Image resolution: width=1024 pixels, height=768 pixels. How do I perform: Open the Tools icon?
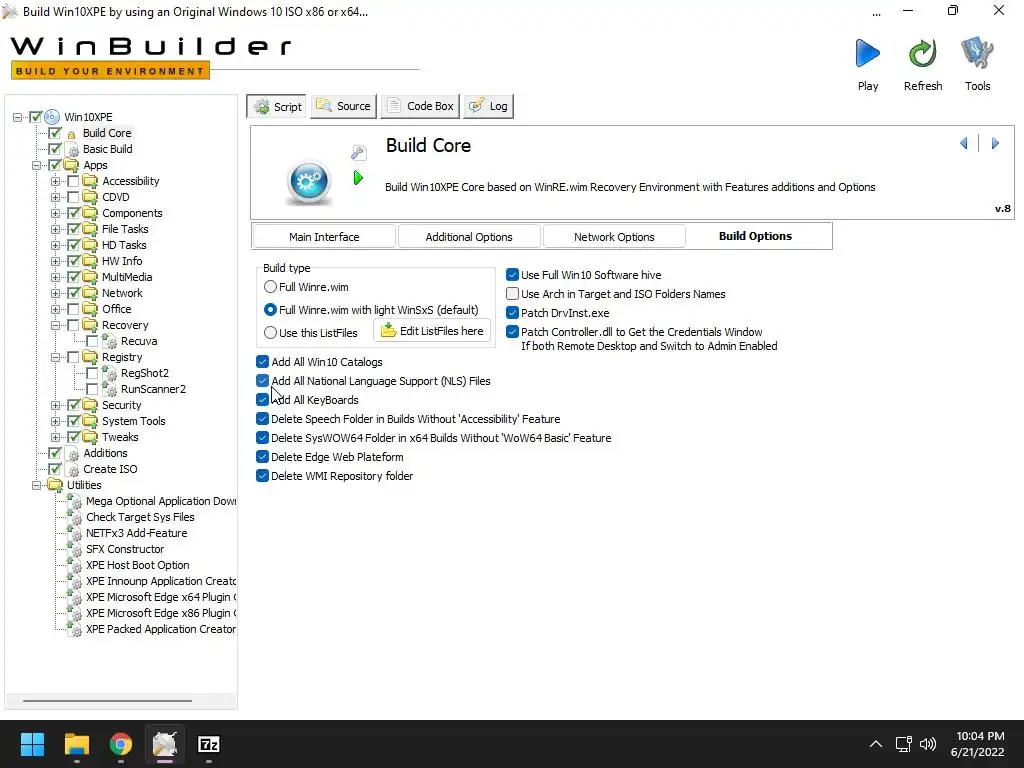pos(977,54)
